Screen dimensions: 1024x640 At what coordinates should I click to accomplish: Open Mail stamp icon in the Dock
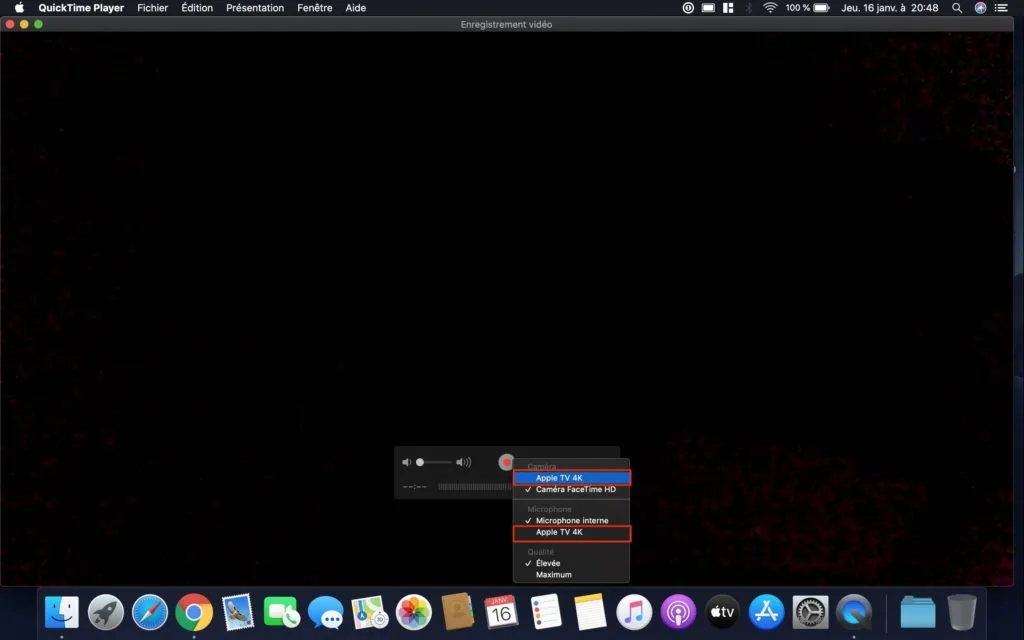238,613
